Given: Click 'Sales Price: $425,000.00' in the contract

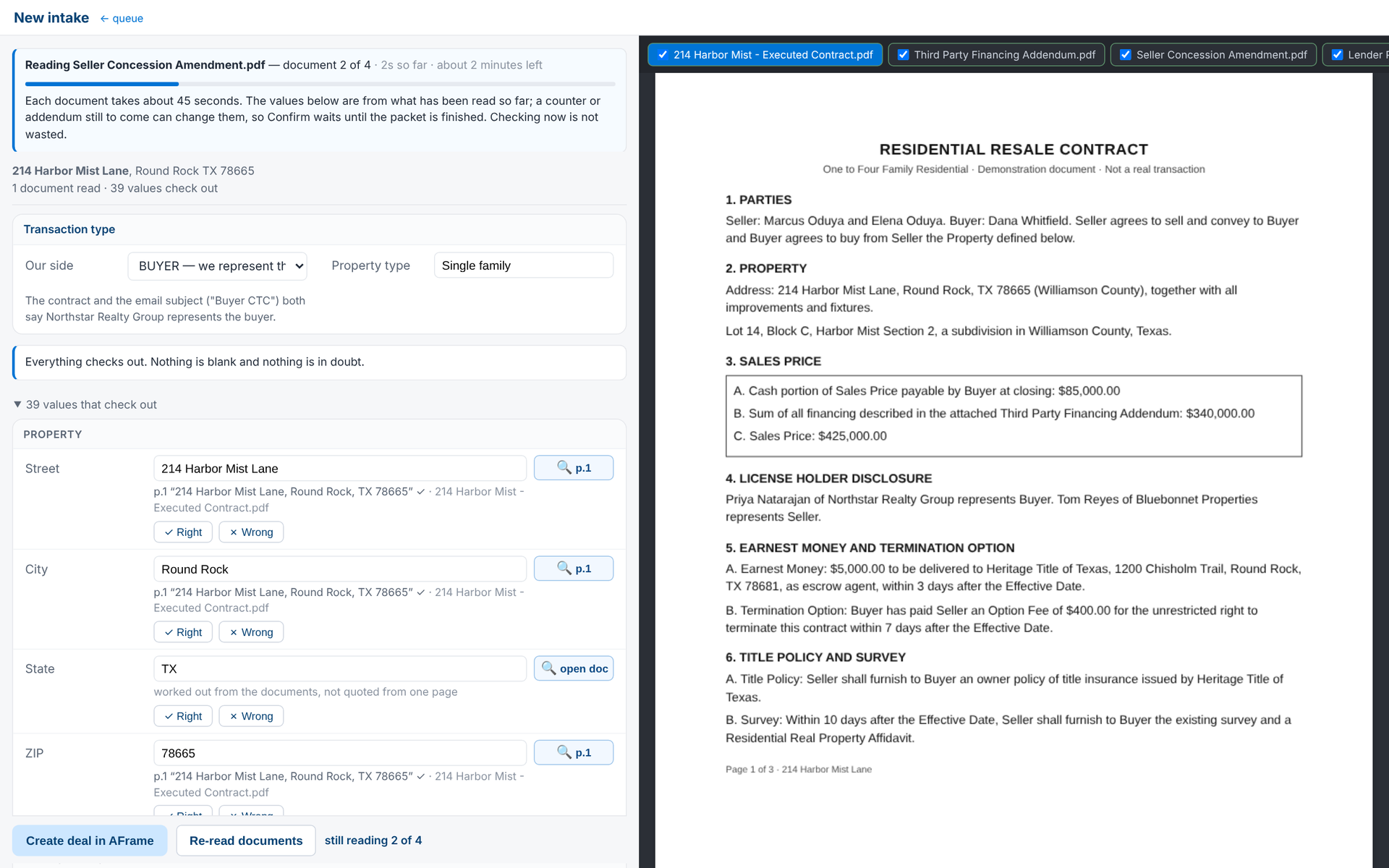Looking at the screenshot, I should (817, 436).
